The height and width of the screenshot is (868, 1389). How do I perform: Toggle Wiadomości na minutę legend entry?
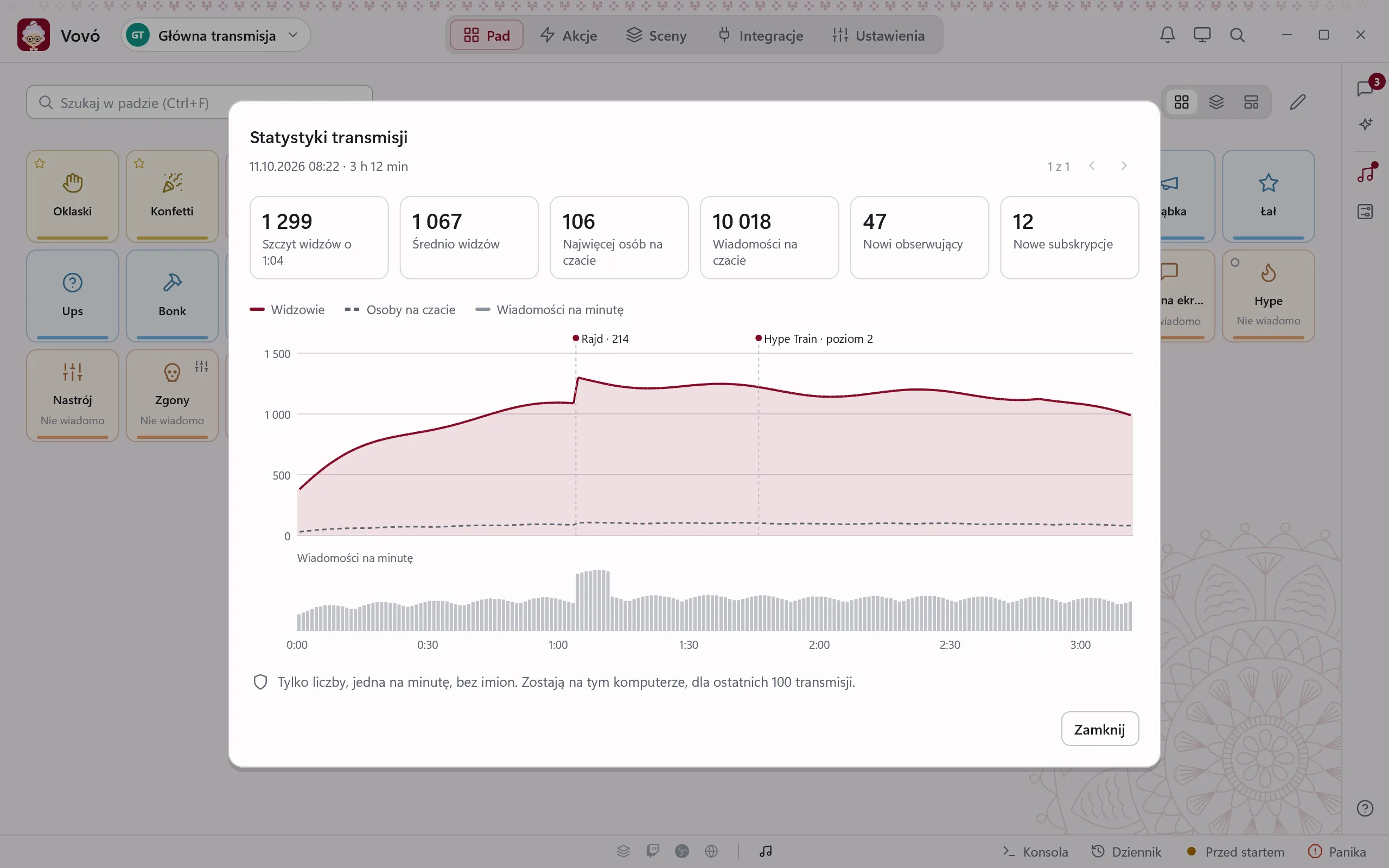tap(549, 309)
